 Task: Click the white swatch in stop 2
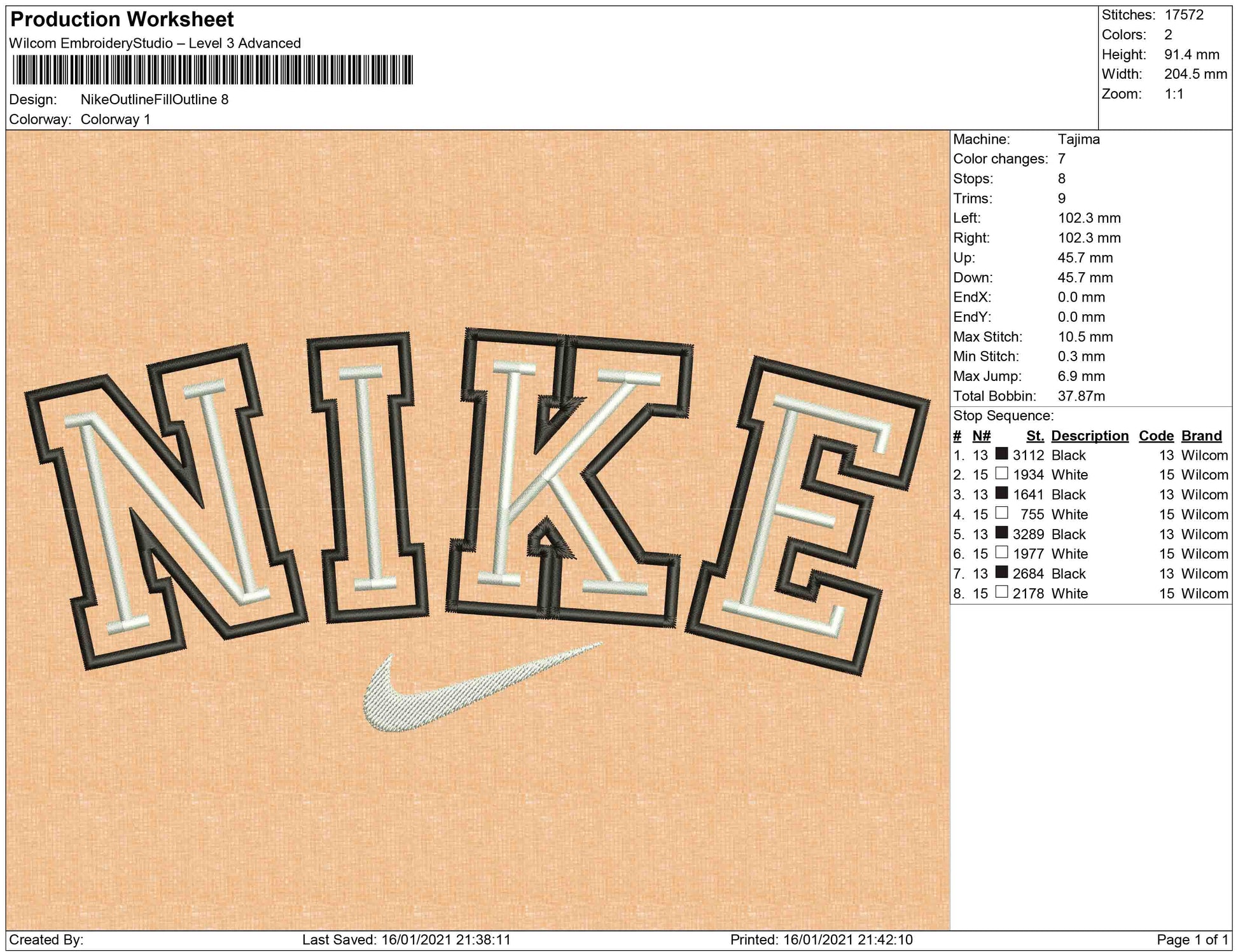pos(1001,474)
